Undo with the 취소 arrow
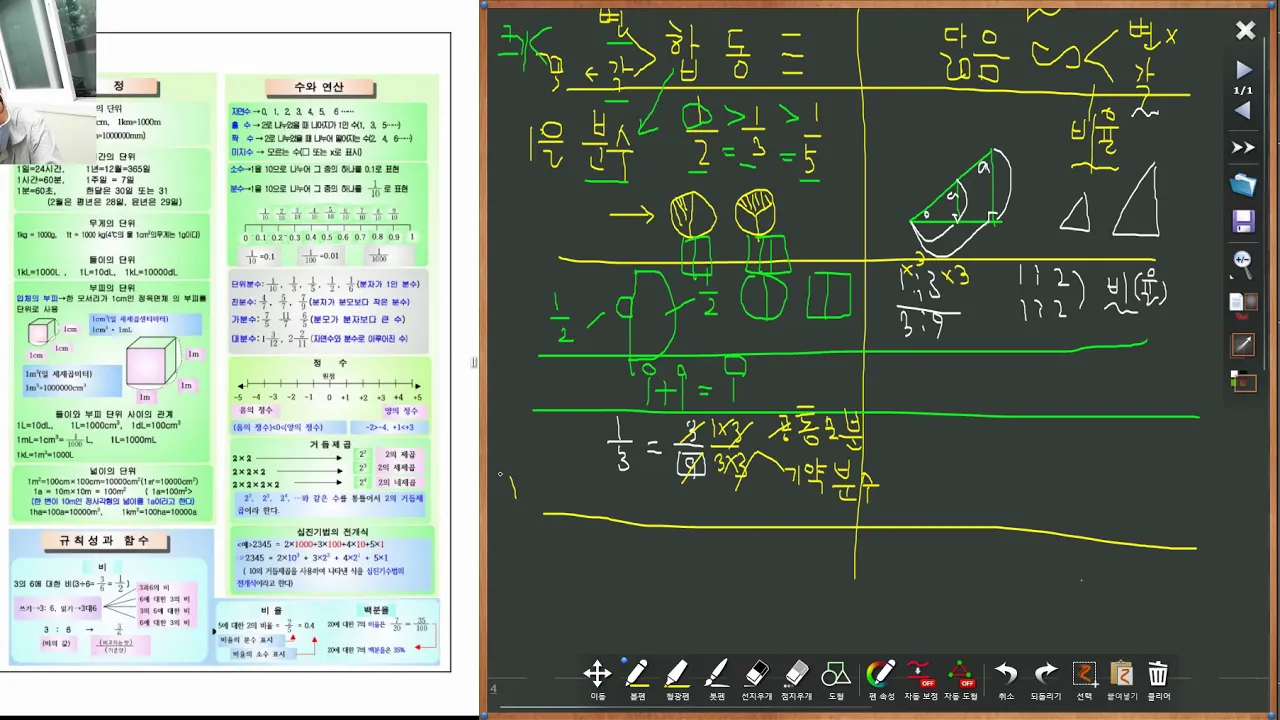This screenshot has width=1280, height=720. 1006,680
